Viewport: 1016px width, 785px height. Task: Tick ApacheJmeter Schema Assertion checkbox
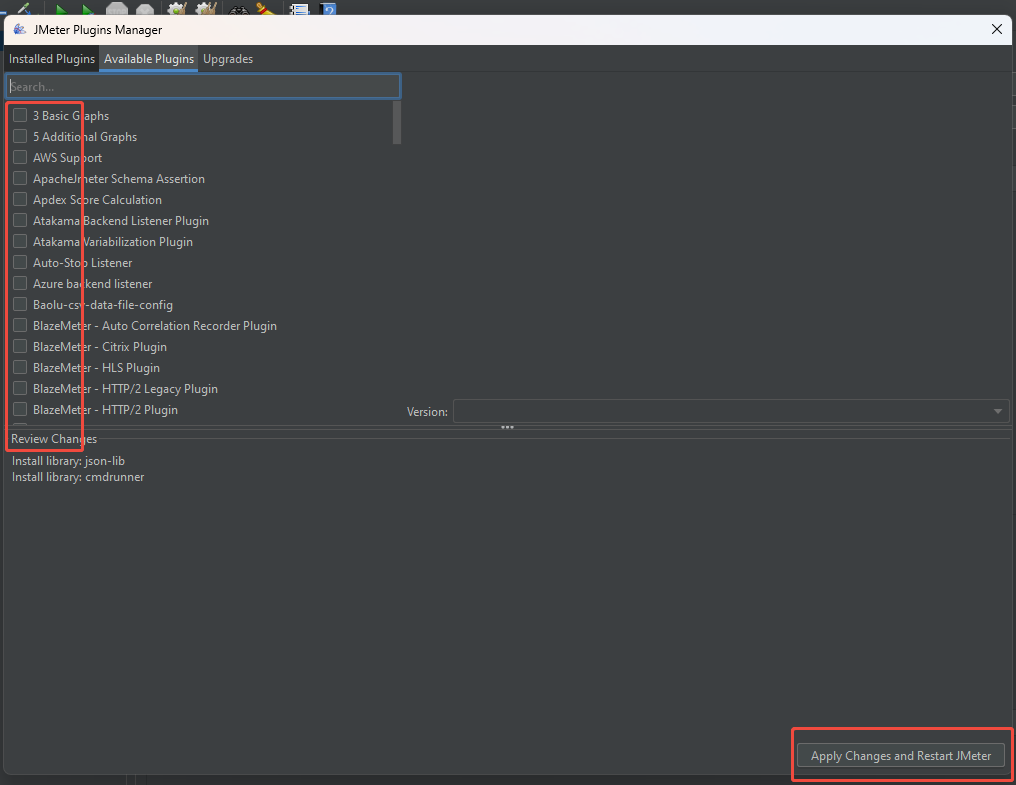tap(20, 178)
